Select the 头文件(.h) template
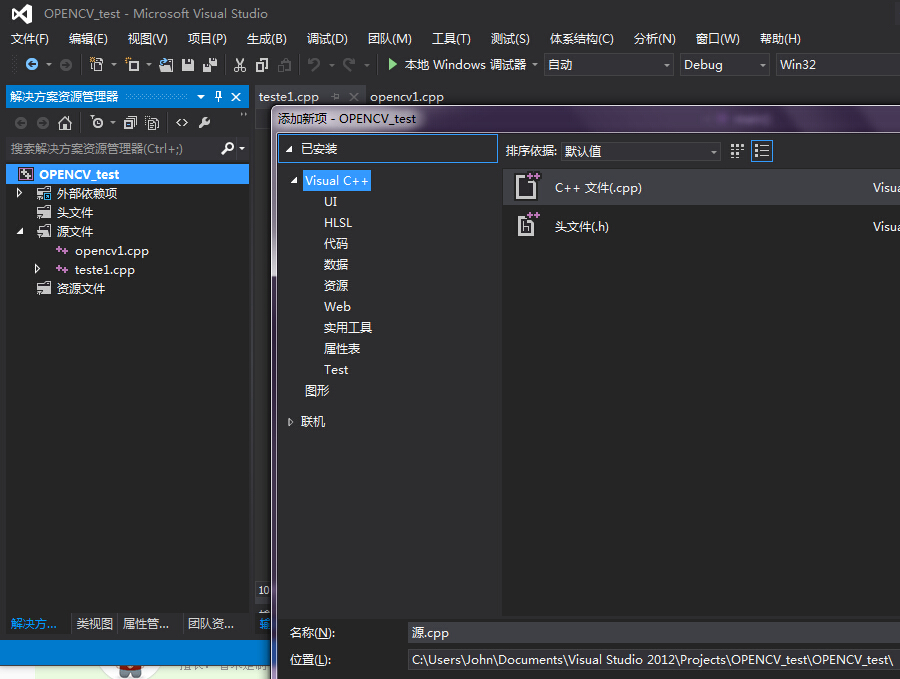Image resolution: width=900 pixels, height=679 pixels. (701, 226)
